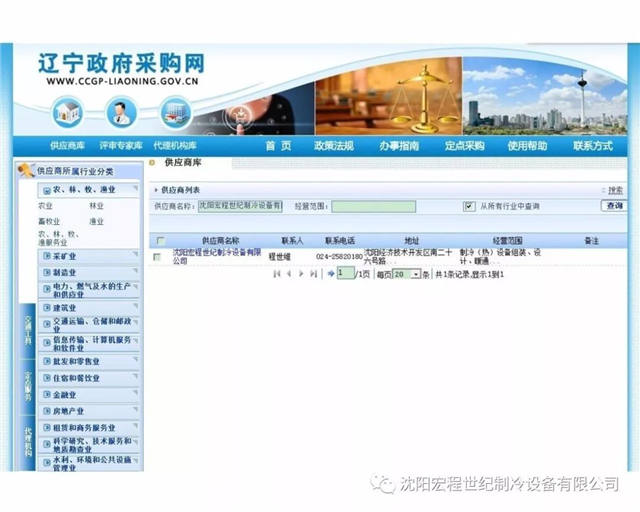Image resolution: width=640 pixels, height=512 pixels.
Task: Click the 联系人 column header
Action: coord(292,241)
